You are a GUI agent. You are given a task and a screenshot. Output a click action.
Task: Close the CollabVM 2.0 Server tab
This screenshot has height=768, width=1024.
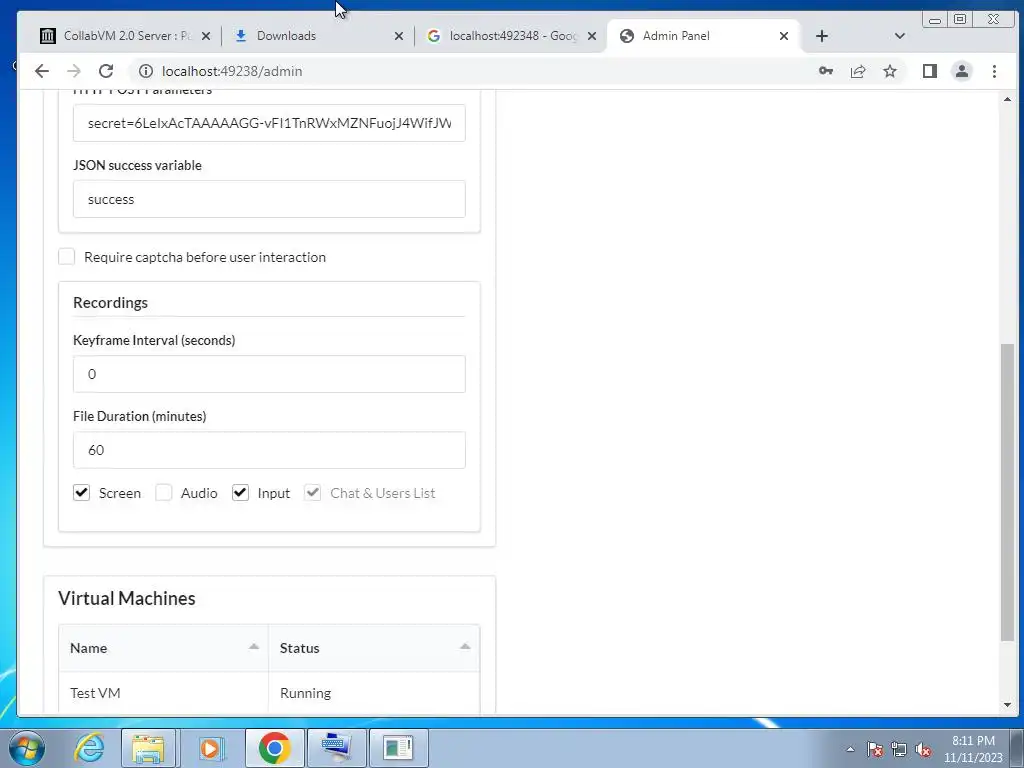point(206,37)
